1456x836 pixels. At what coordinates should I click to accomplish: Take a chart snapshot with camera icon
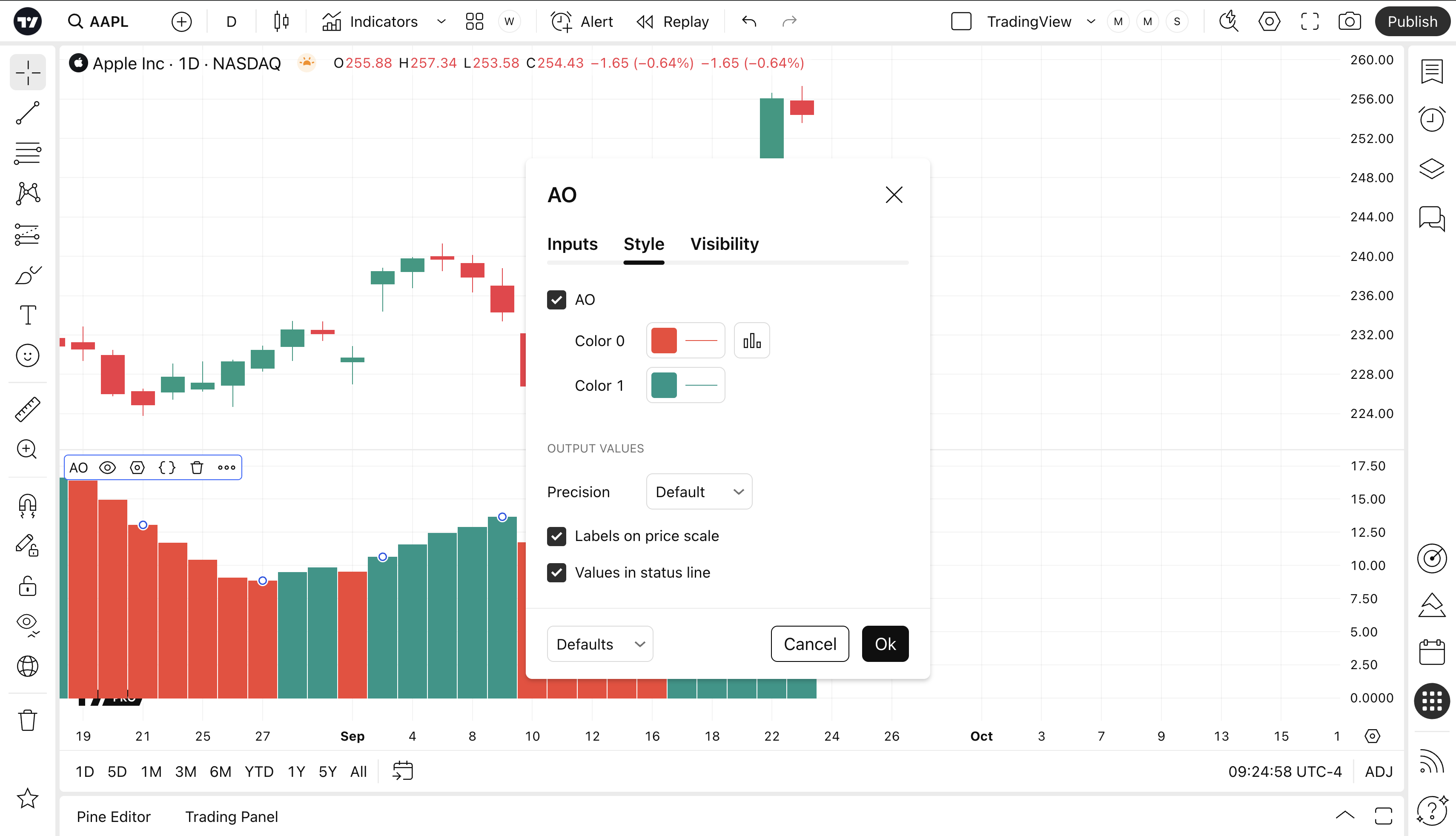[1349, 22]
